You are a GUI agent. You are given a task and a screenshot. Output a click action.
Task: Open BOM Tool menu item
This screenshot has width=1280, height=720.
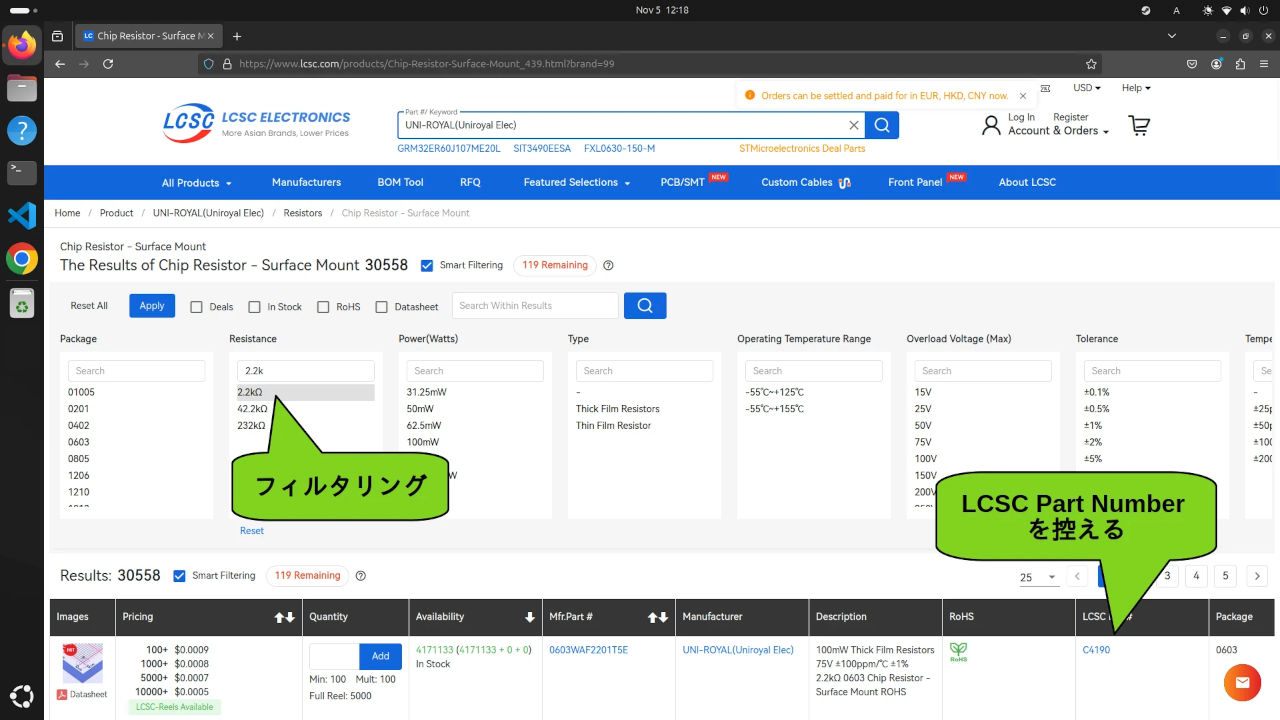(x=400, y=182)
